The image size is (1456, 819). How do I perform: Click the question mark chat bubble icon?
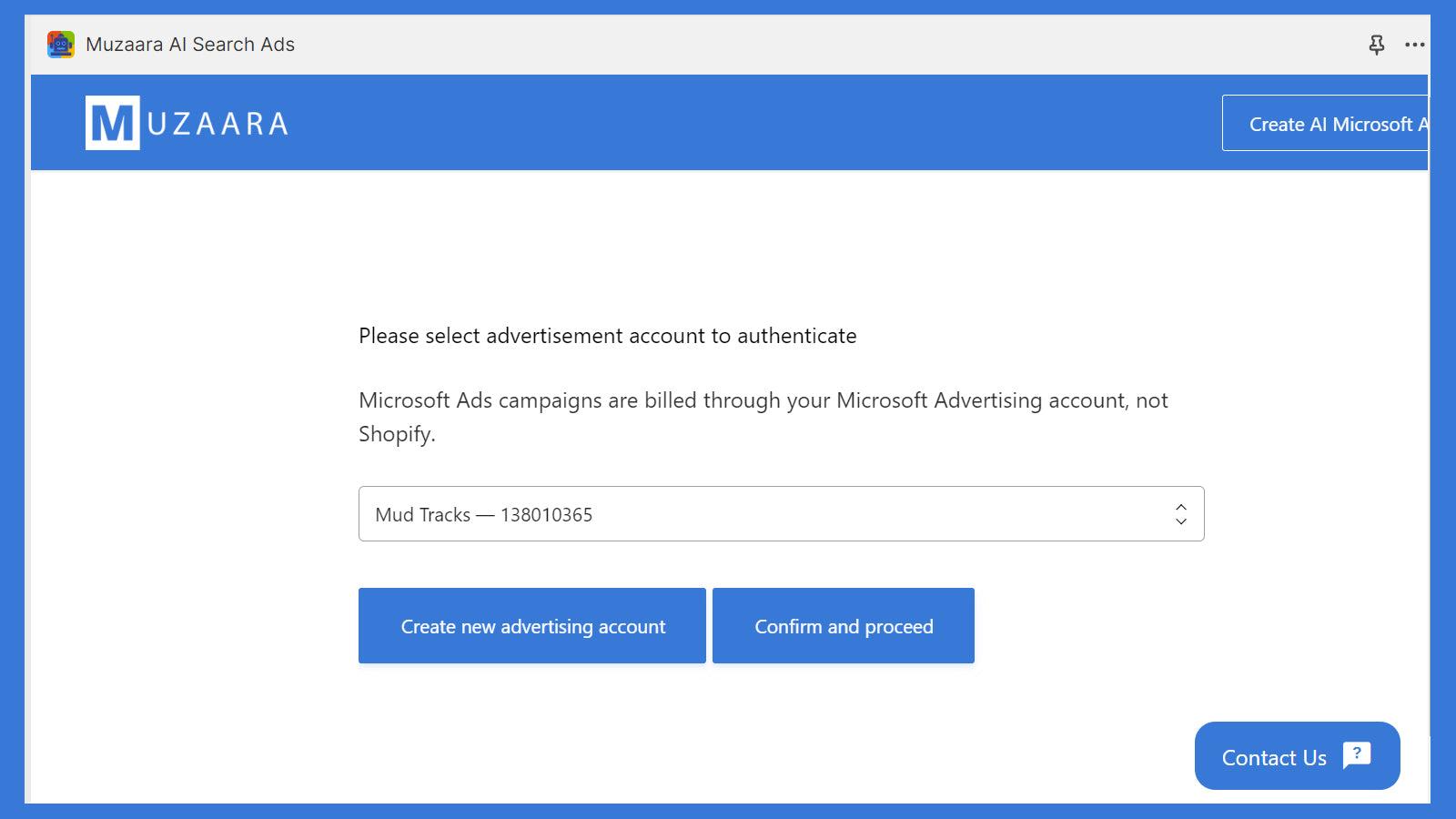tap(1356, 754)
